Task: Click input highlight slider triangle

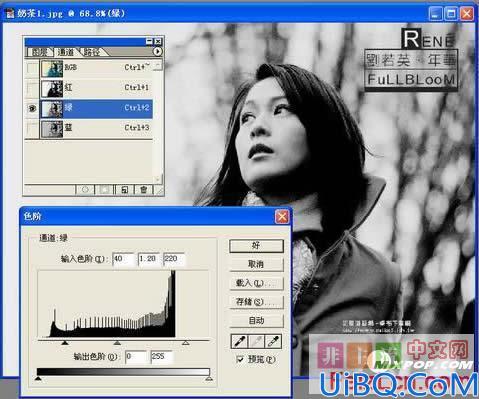Action: pos(185,343)
